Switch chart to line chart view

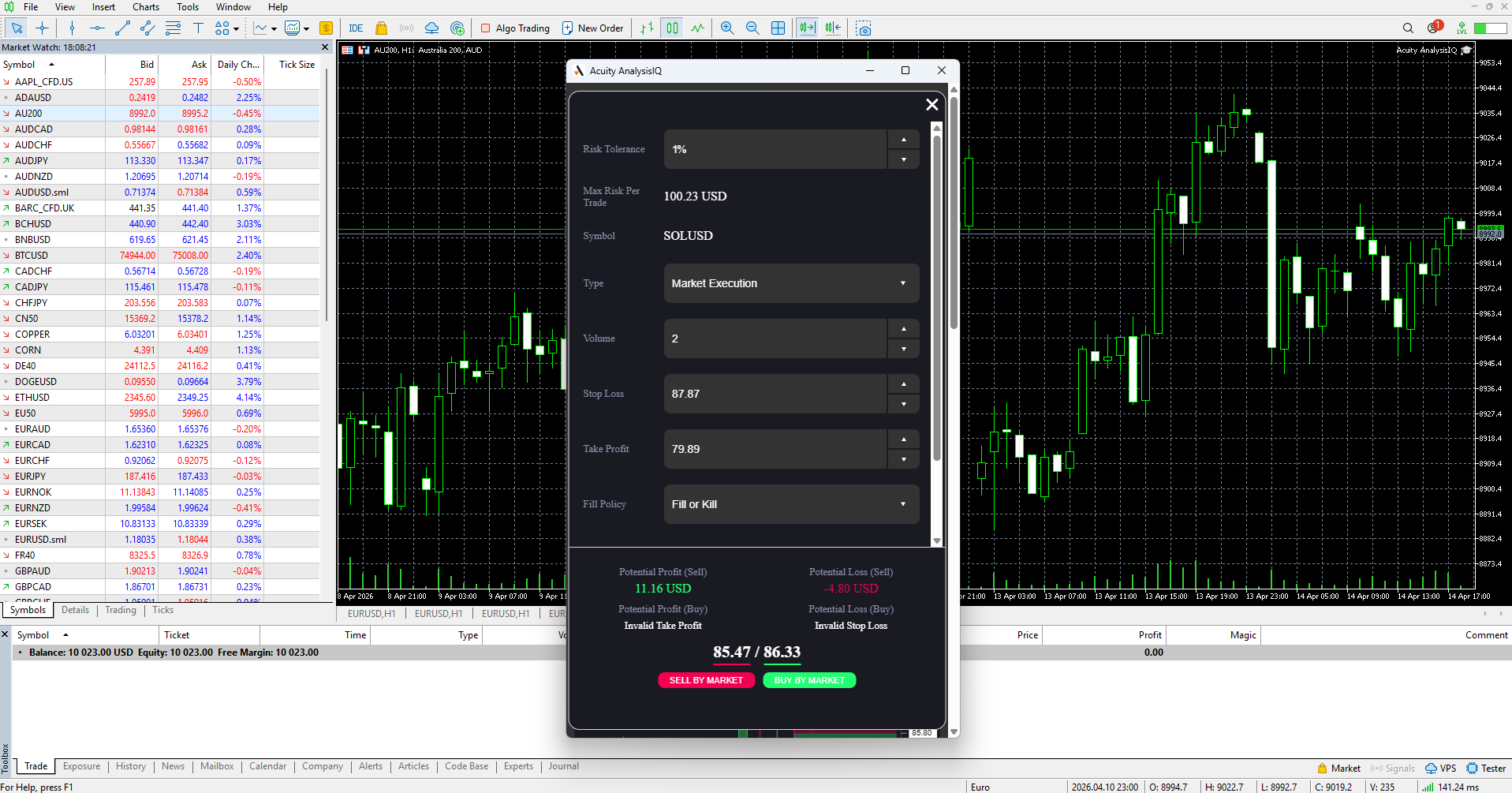[698, 28]
